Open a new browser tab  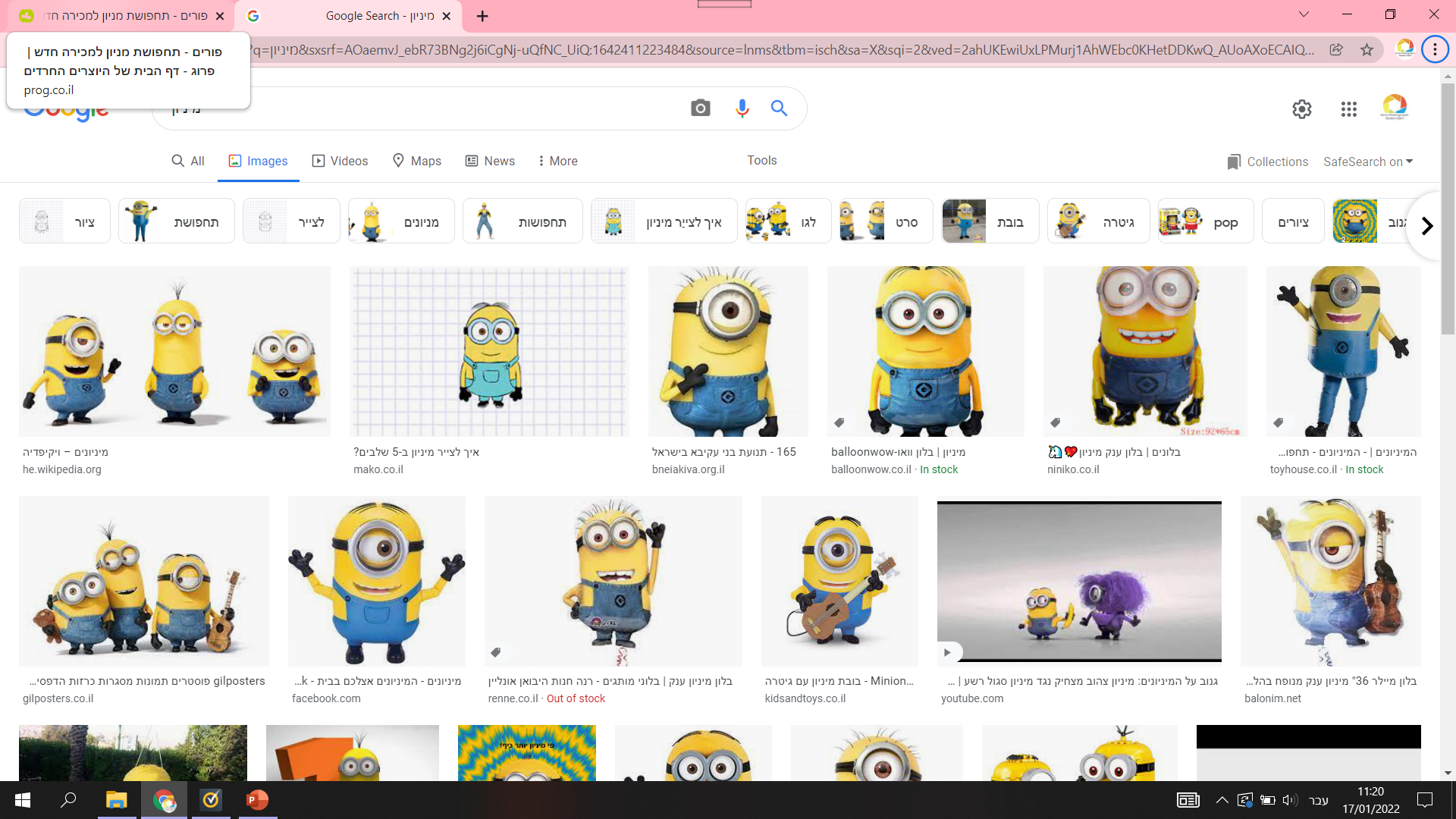click(482, 16)
